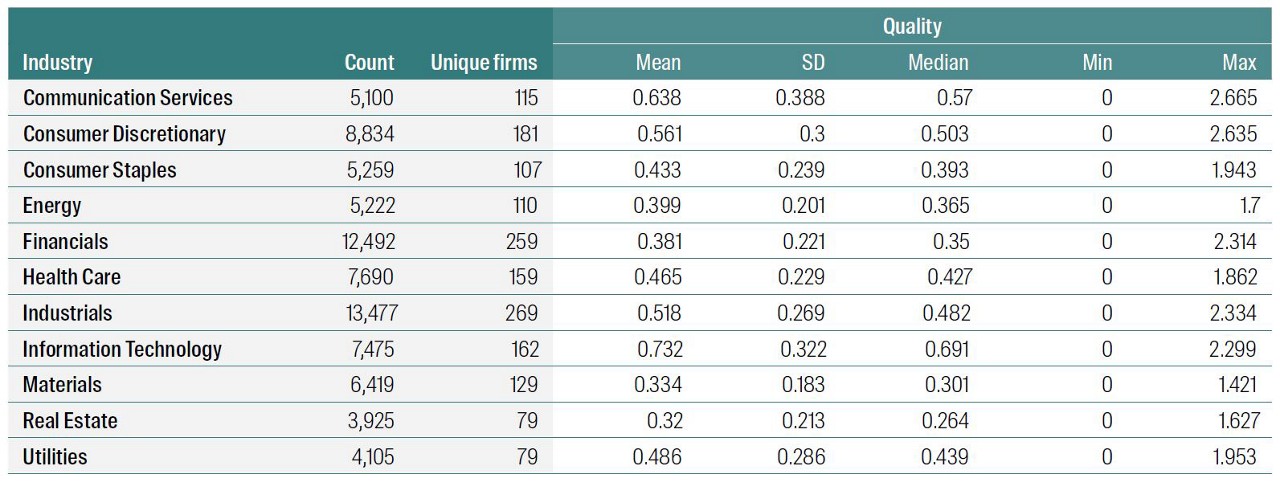Click the SD column header
Screen dimensions: 1280x484
(x=813, y=62)
